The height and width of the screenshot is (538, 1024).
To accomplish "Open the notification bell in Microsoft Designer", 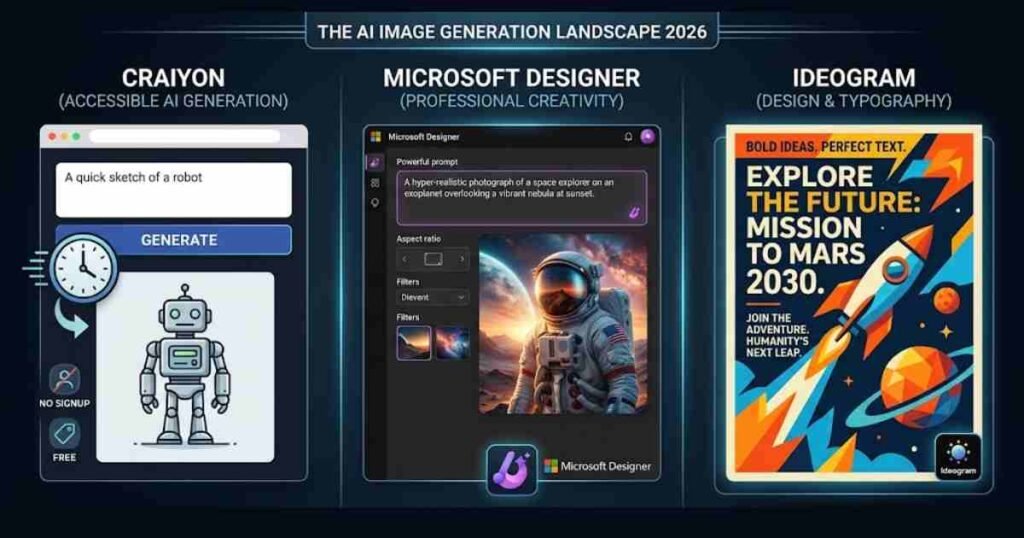I will (628, 136).
